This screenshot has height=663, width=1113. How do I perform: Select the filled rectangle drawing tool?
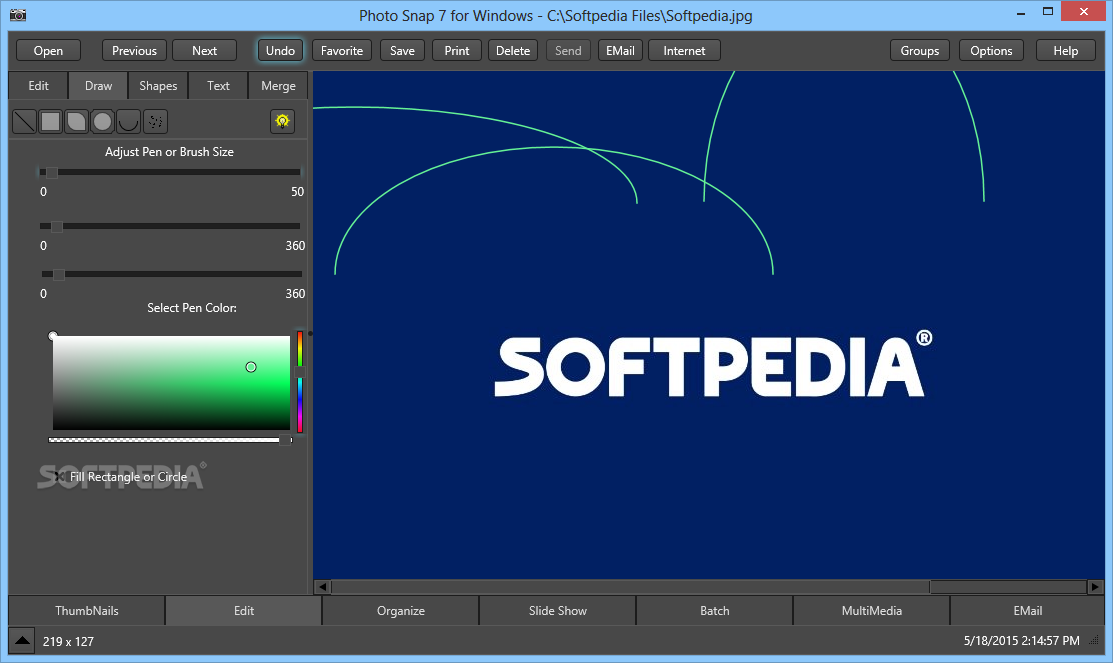(50, 121)
